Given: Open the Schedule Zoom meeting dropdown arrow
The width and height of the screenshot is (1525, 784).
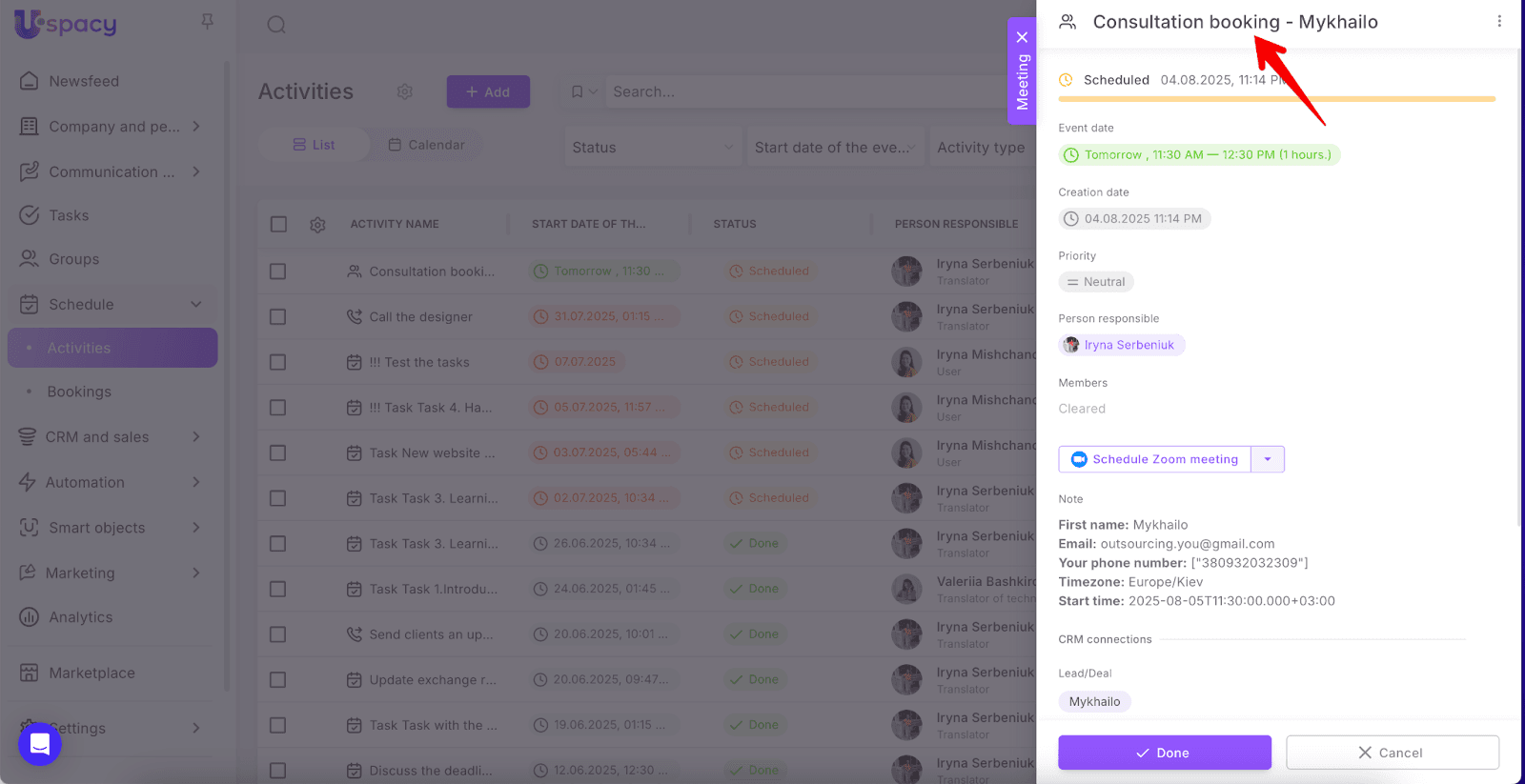Looking at the screenshot, I should 1268,459.
